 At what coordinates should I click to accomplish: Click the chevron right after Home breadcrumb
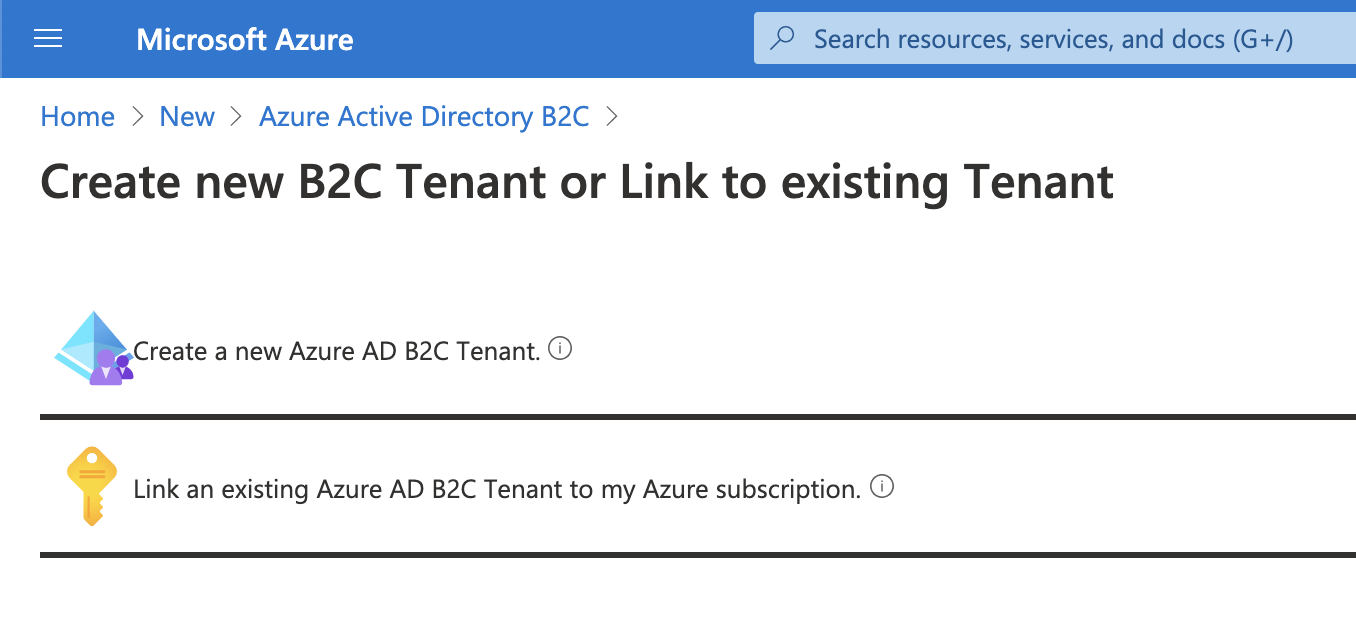pyautogui.click(x=137, y=117)
